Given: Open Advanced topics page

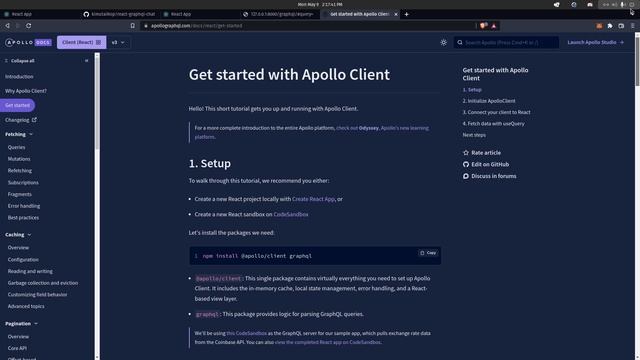Looking at the screenshot, I should (26, 307).
